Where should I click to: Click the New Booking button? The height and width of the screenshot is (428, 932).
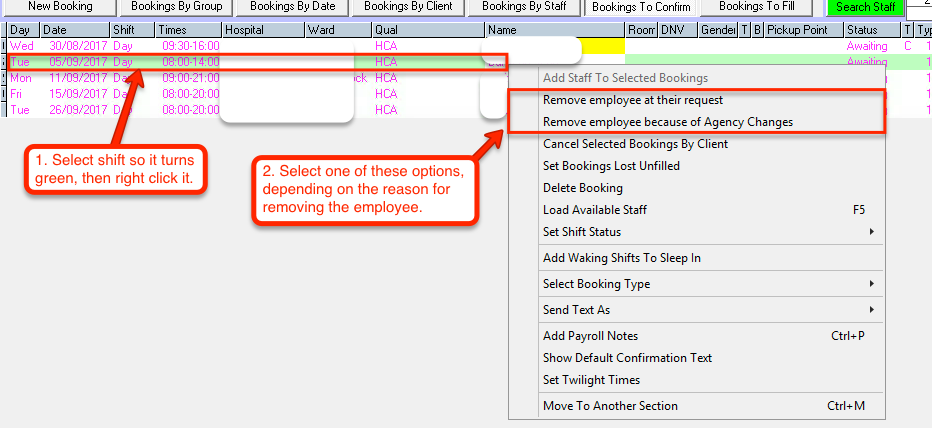click(x=60, y=7)
